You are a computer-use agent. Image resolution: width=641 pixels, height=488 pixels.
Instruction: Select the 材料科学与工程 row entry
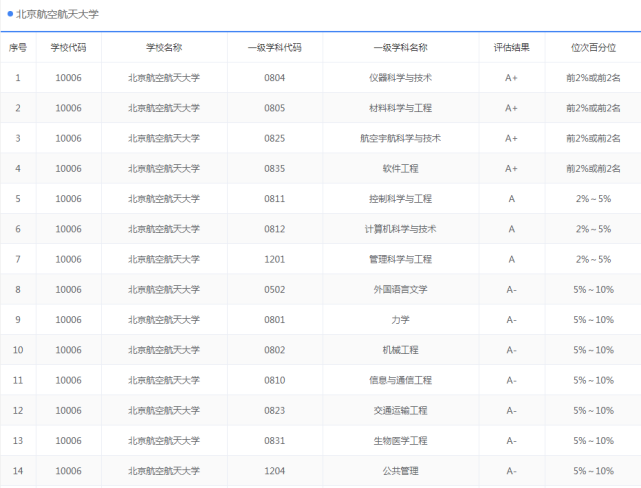401,108
